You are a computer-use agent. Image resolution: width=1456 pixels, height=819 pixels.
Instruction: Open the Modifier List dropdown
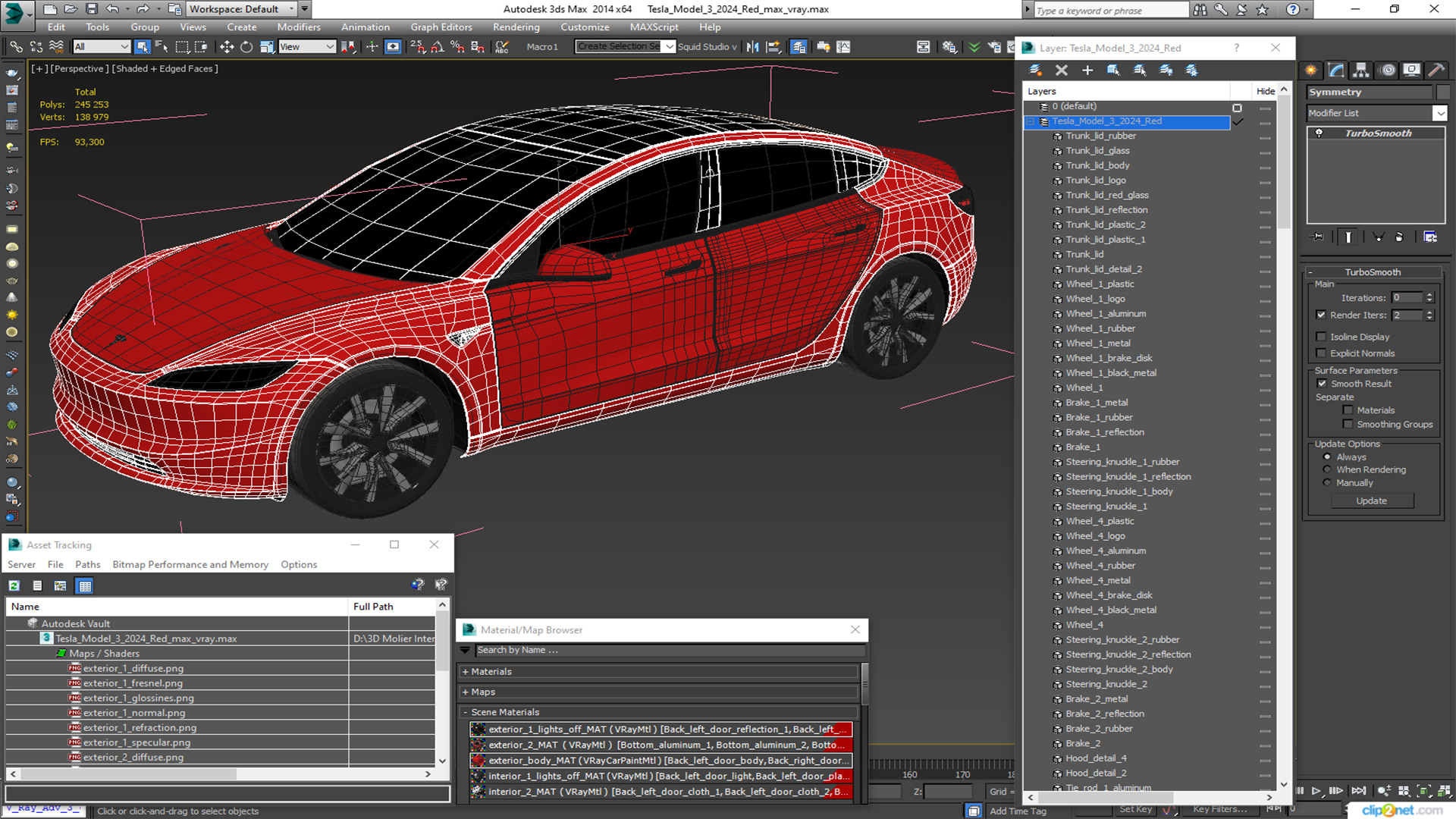click(1440, 113)
